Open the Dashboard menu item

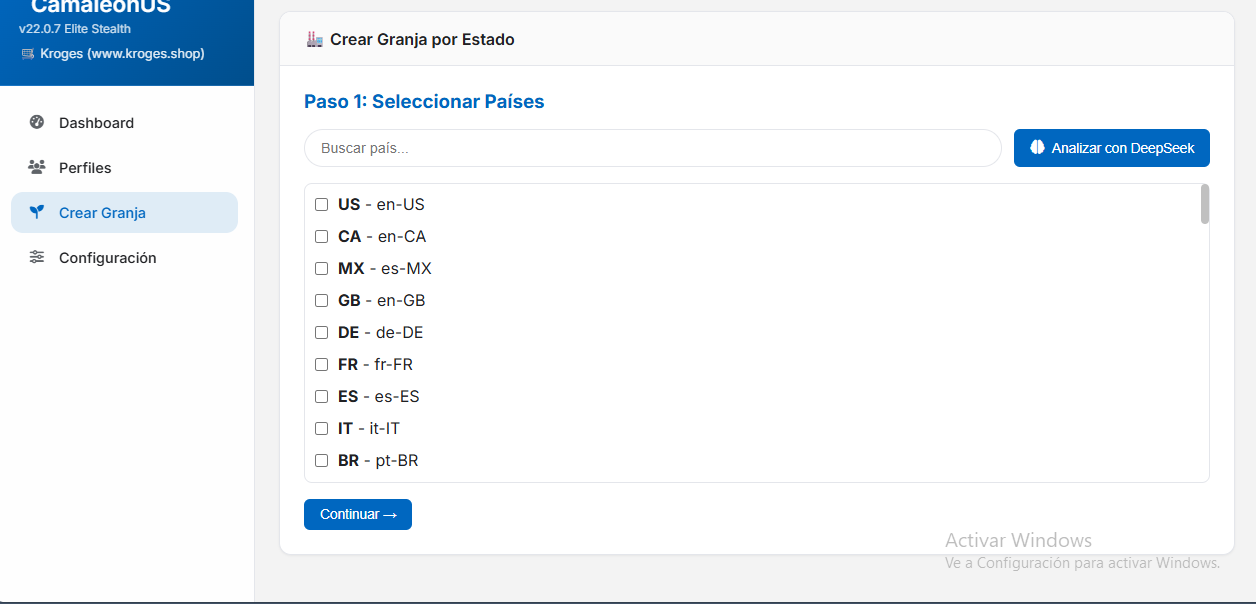[96, 123]
